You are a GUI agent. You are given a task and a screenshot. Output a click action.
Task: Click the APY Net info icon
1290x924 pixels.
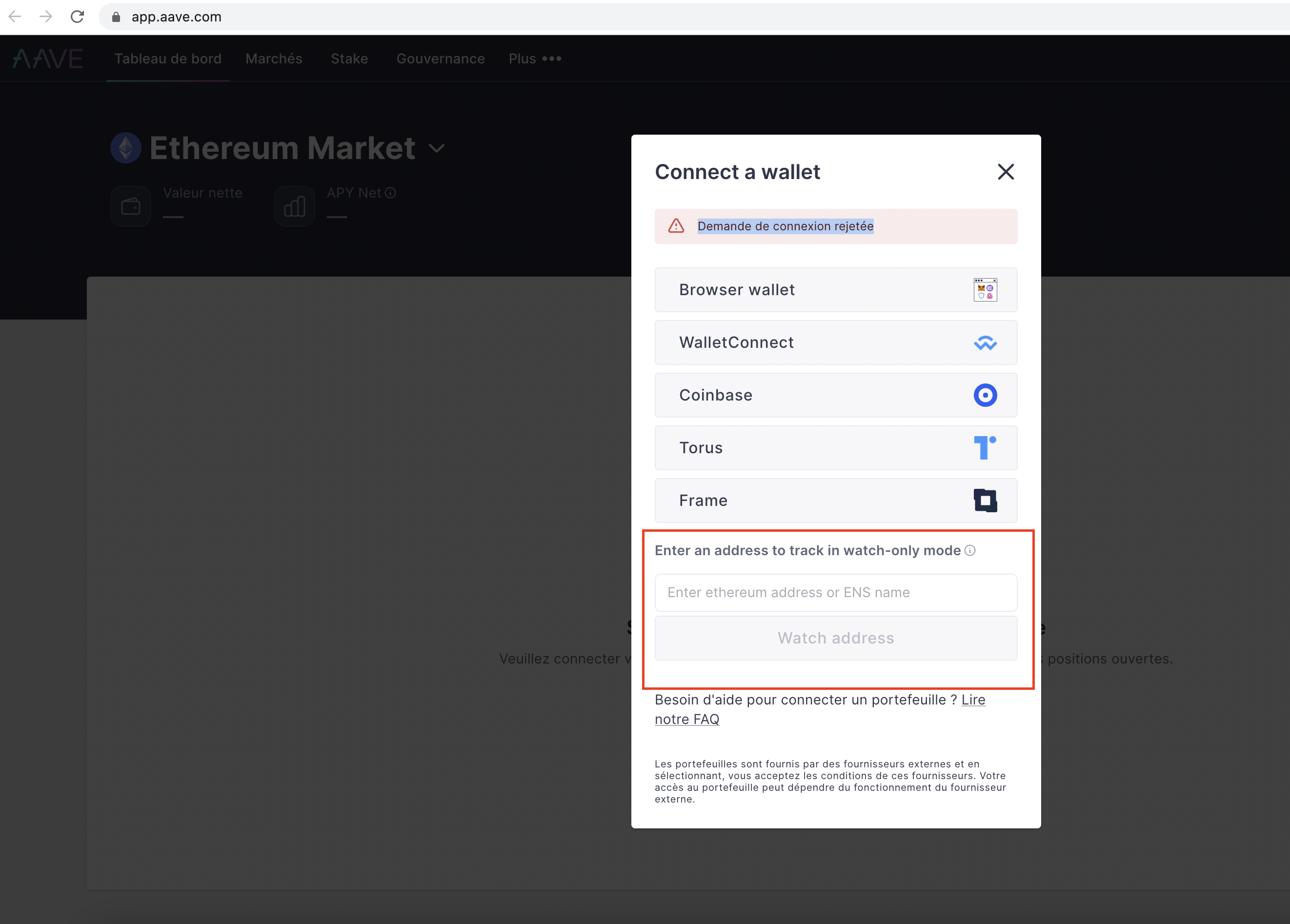pyautogui.click(x=391, y=193)
